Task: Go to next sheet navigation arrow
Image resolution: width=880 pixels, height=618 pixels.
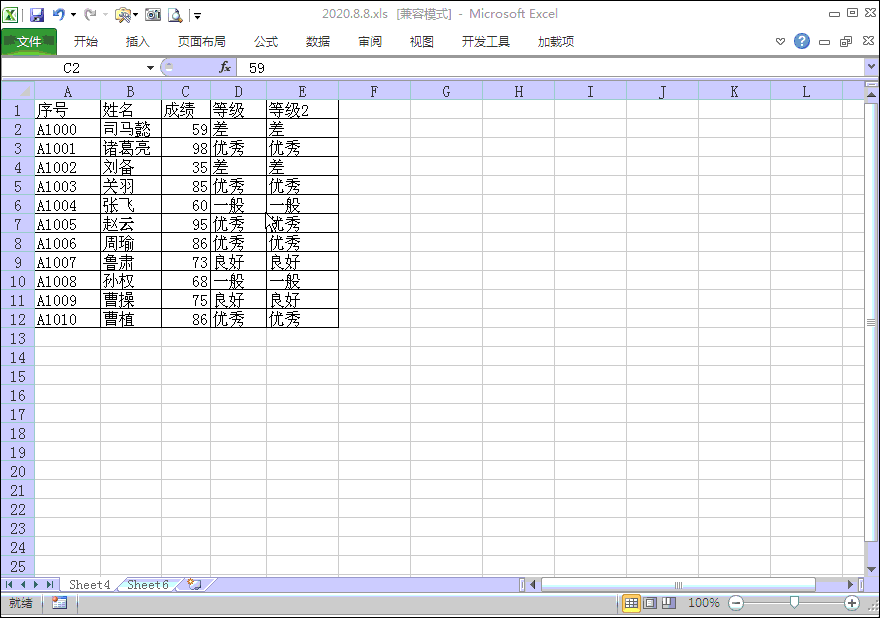Action: coord(36,584)
